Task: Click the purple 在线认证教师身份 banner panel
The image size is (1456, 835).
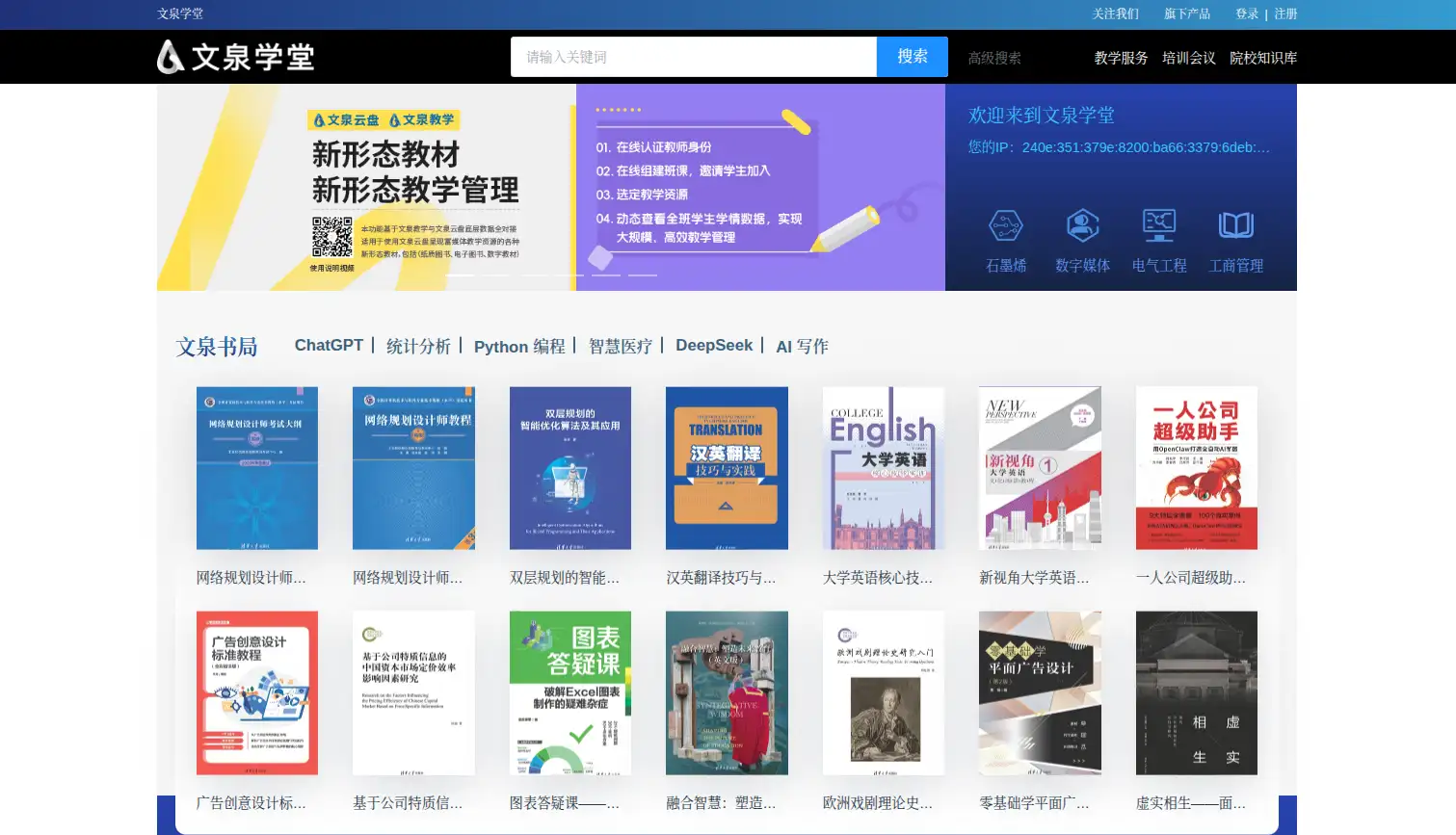Action: click(760, 188)
